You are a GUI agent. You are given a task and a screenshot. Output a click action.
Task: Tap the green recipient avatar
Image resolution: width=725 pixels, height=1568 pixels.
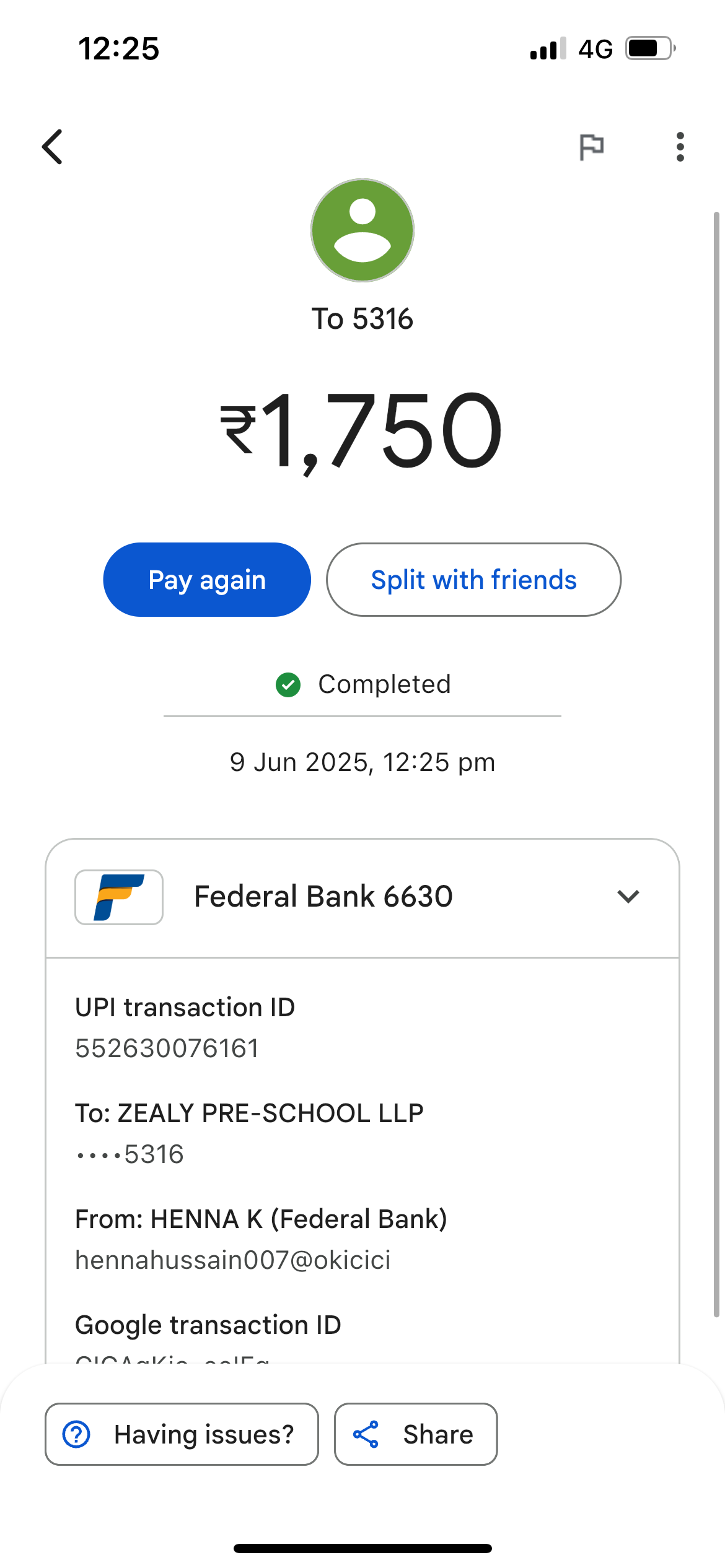pos(362,230)
